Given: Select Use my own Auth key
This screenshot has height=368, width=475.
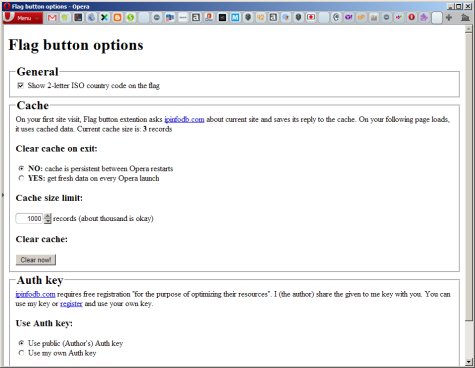Looking at the screenshot, I should pyautogui.click(x=21, y=353).
